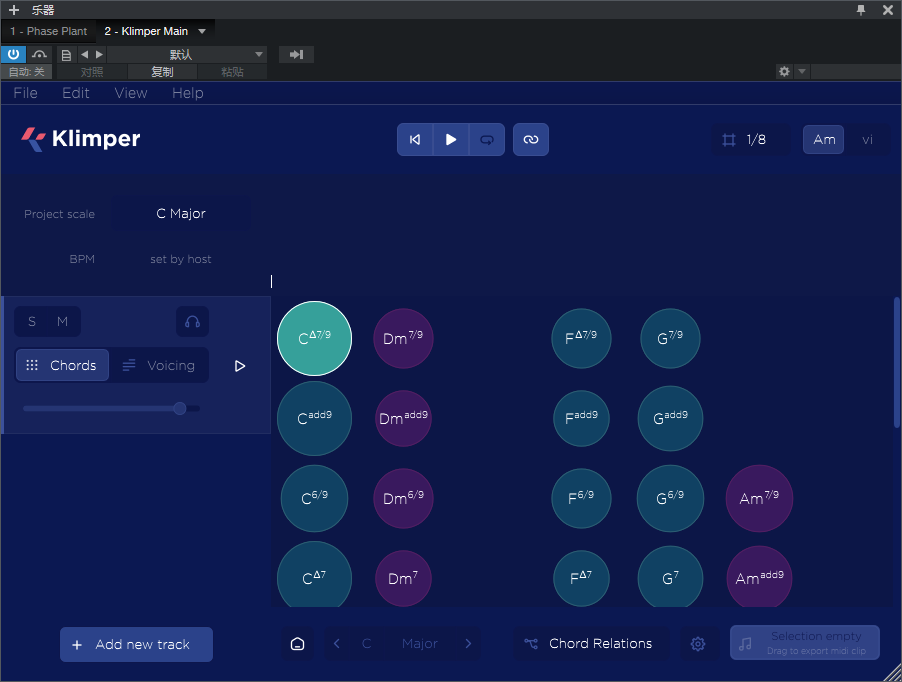
Task: Select the FΔ7/9 chord bubble
Action: (x=581, y=338)
